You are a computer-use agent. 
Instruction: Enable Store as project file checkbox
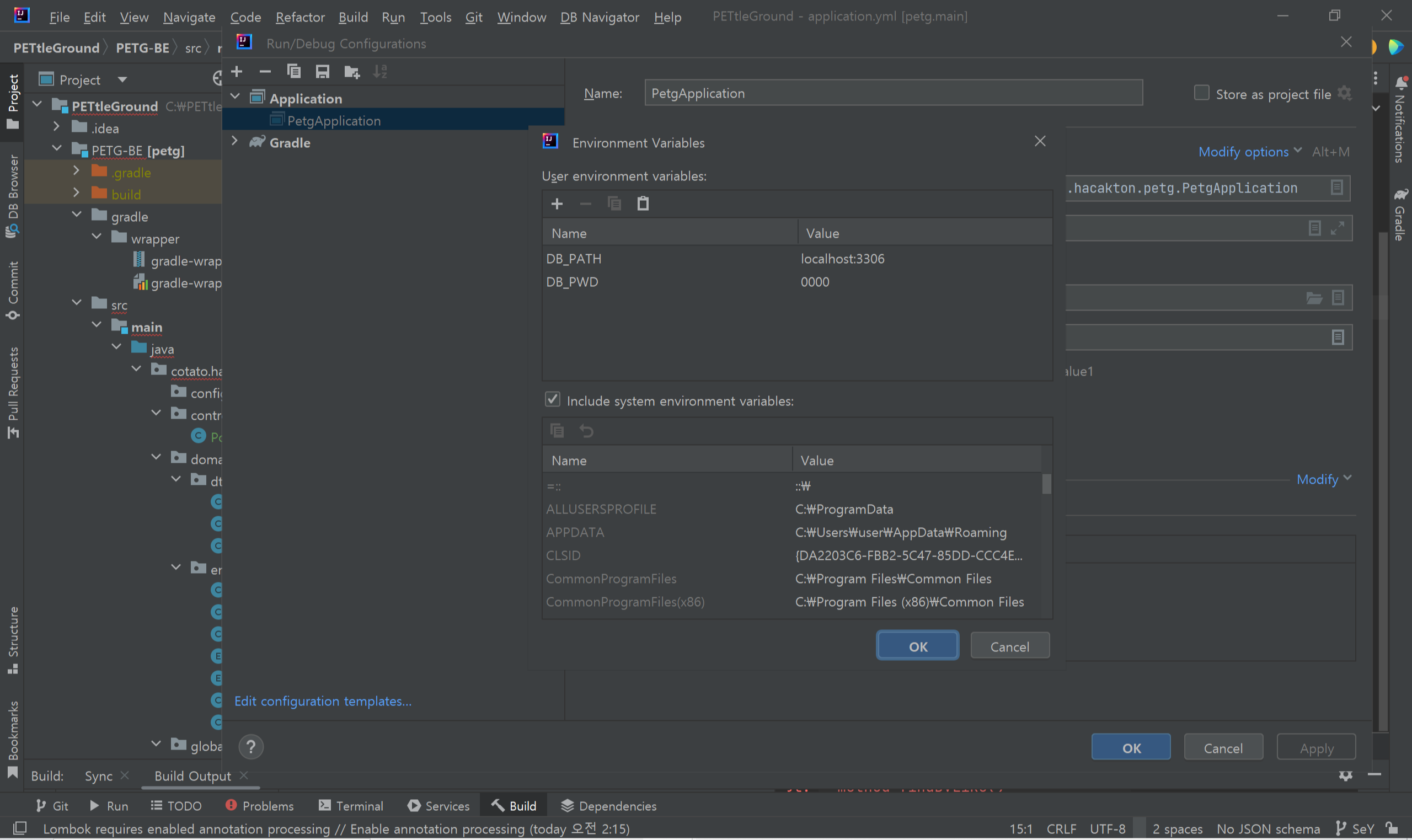(x=1201, y=93)
